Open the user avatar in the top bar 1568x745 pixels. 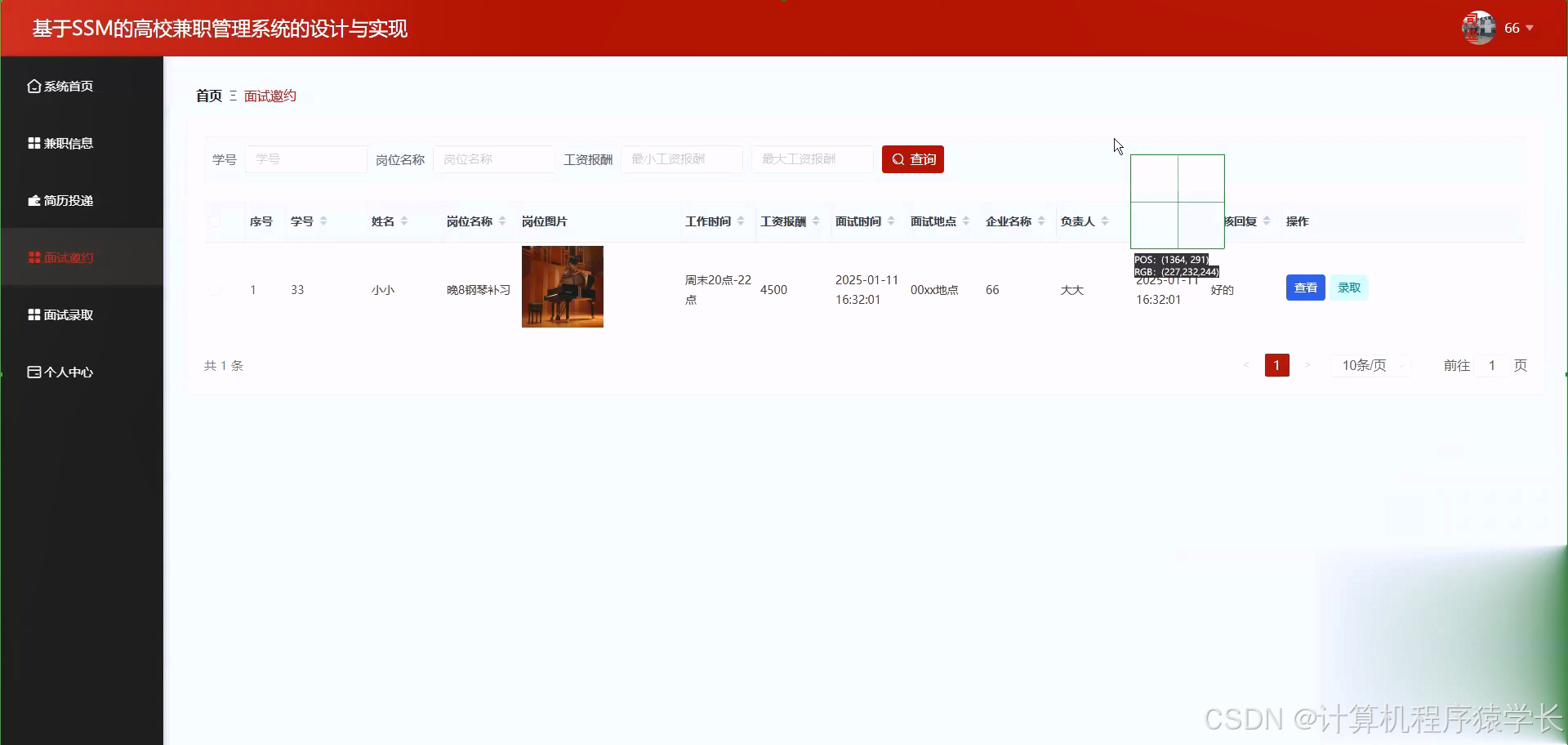(1478, 27)
